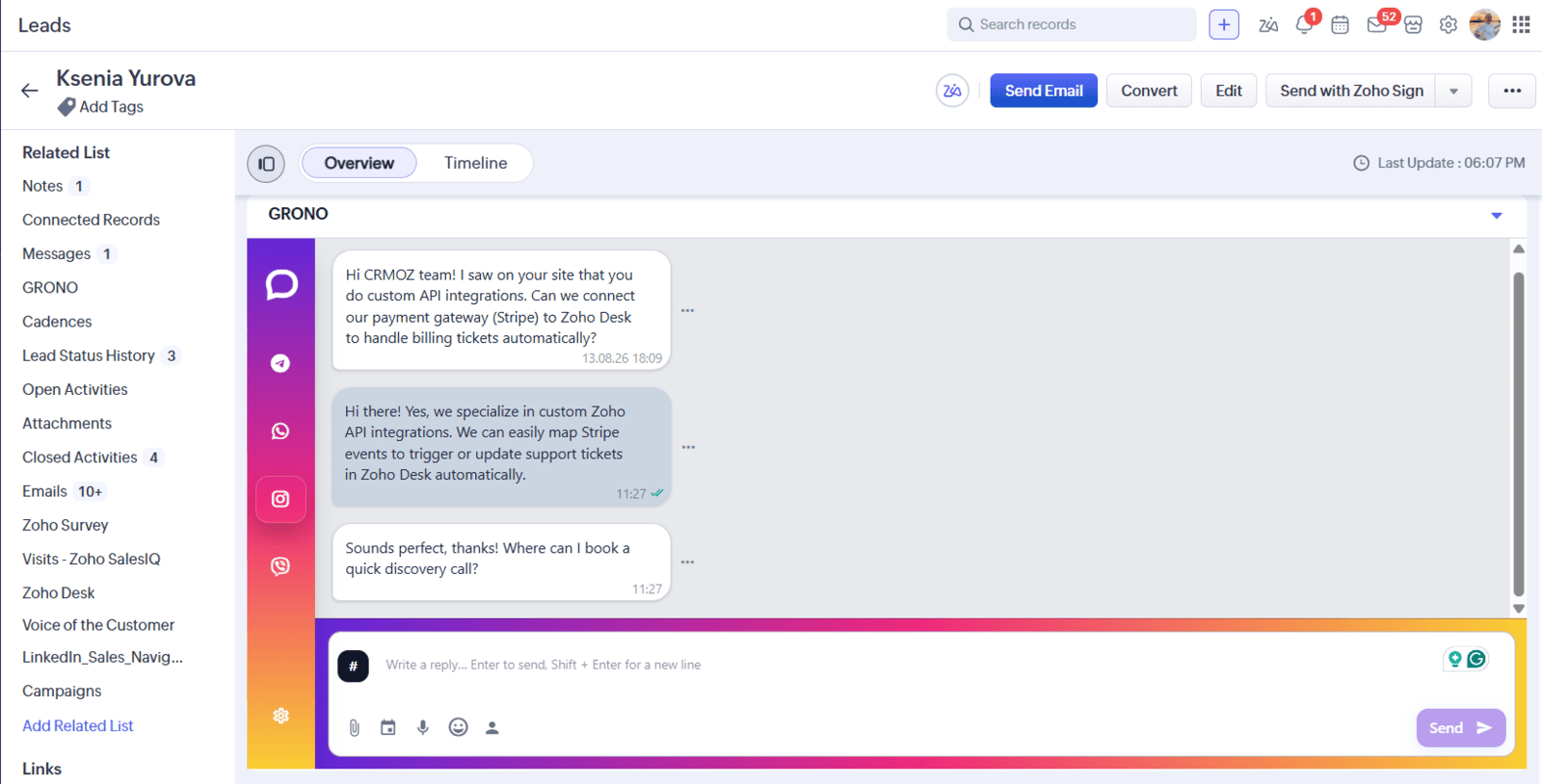The image size is (1542, 784).
Task: Open Voice of the Customer related list
Action: click(x=98, y=625)
